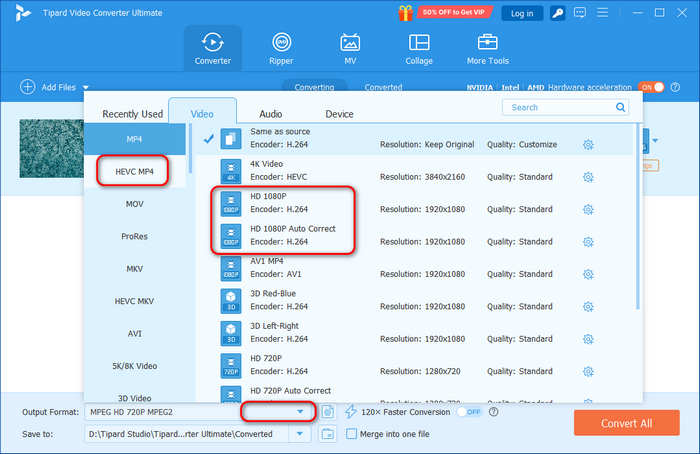Expand the video item format arrow
The image size is (700, 454).
[655, 141]
